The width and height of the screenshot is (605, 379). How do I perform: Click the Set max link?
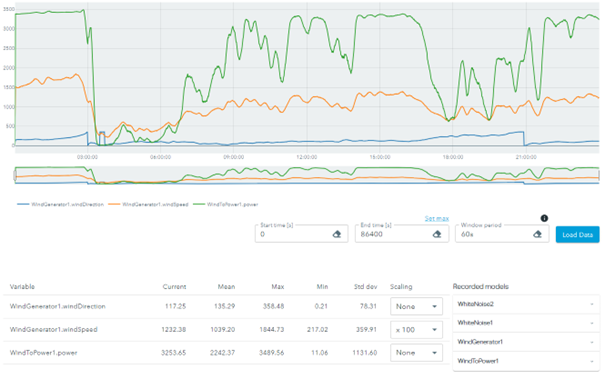(437, 218)
